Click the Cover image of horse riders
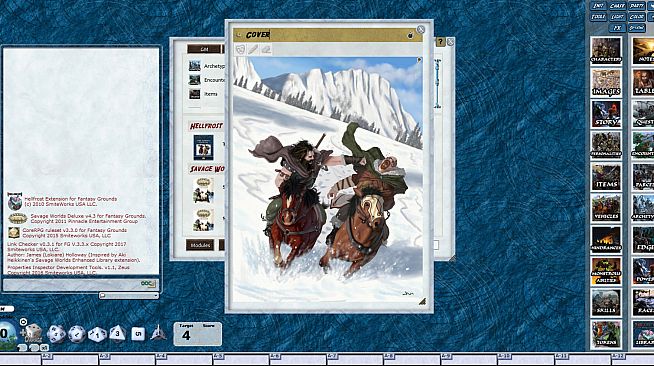This screenshot has height=366, width=654. click(327, 179)
